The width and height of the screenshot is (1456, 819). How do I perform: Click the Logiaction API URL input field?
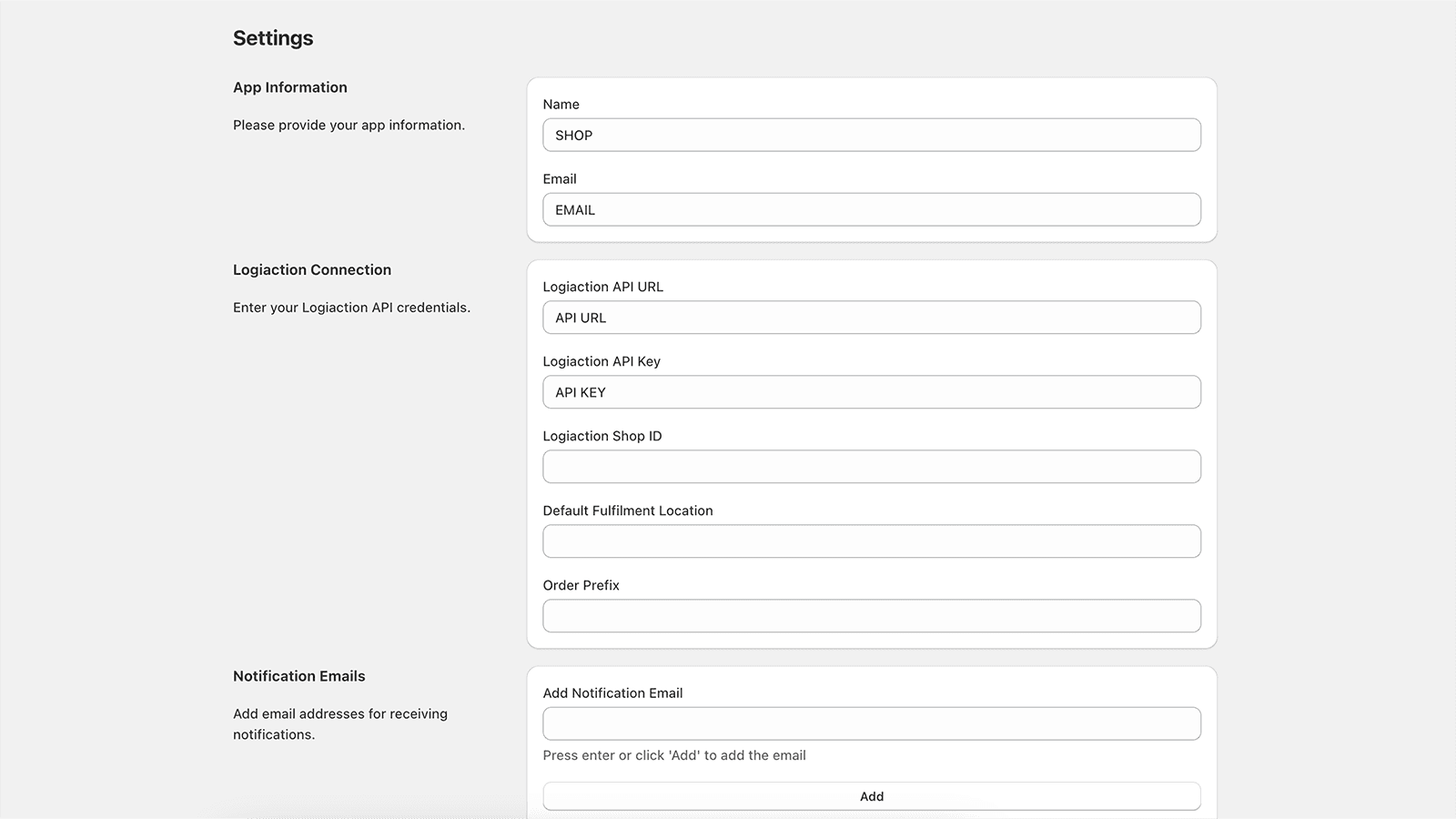click(x=871, y=318)
